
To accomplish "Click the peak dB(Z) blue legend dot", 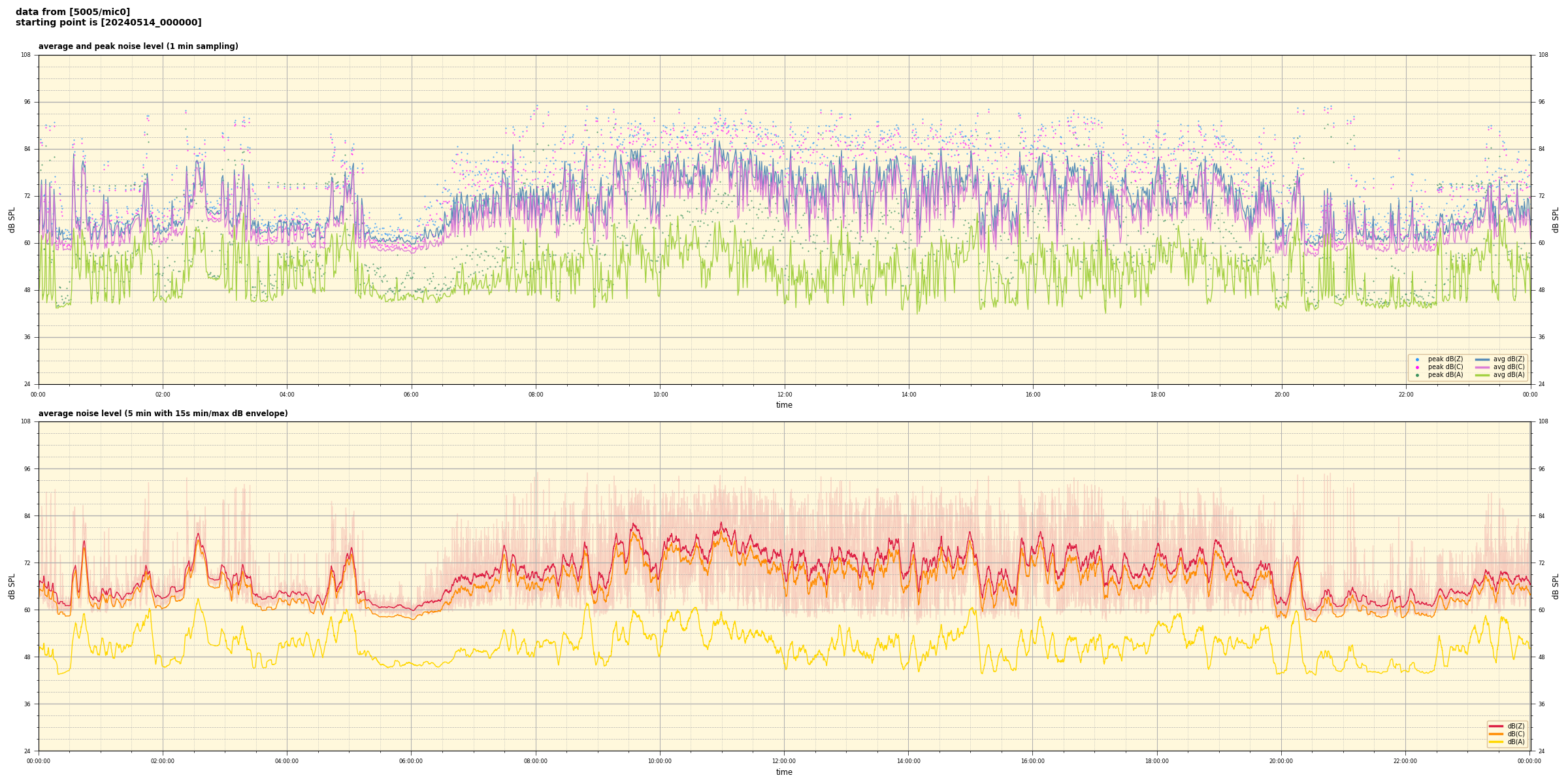I will (x=1417, y=359).
